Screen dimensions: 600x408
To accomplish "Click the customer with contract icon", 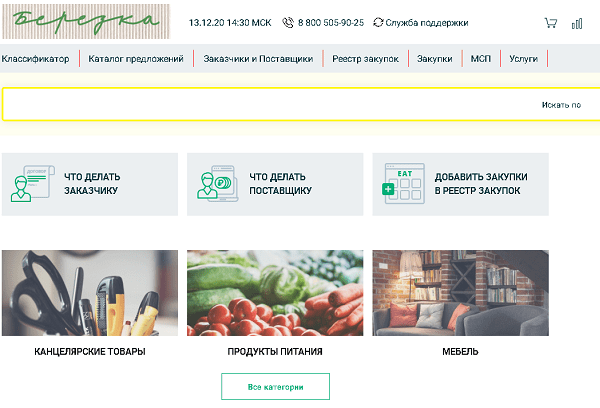I will [x=33, y=184].
